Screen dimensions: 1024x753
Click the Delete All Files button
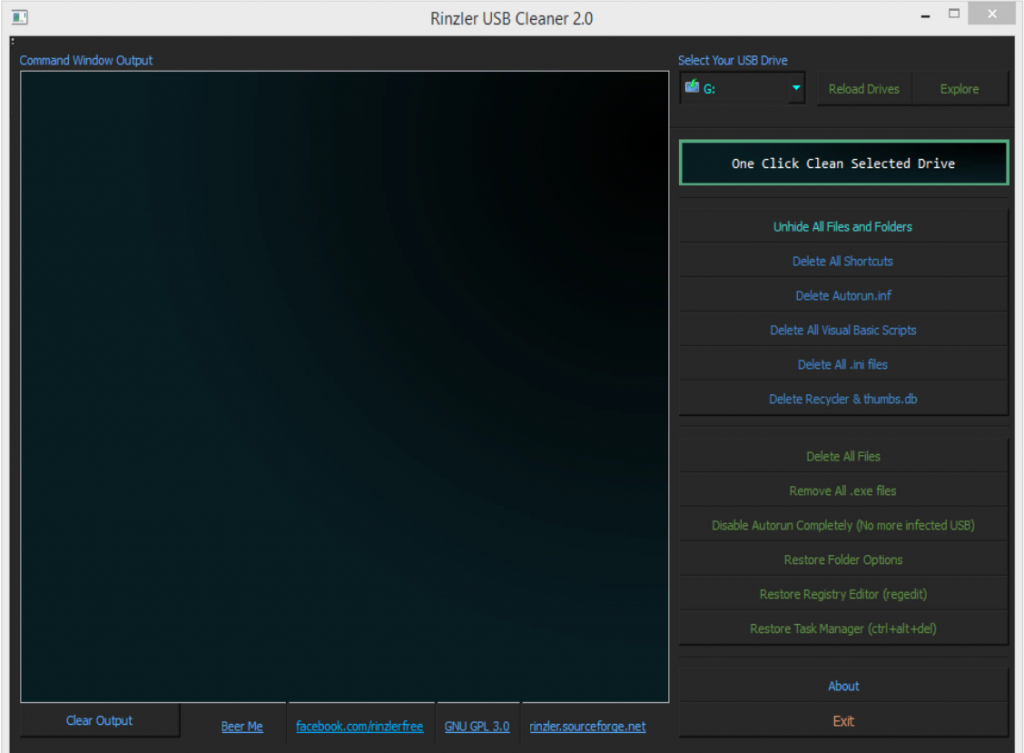tap(843, 456)
